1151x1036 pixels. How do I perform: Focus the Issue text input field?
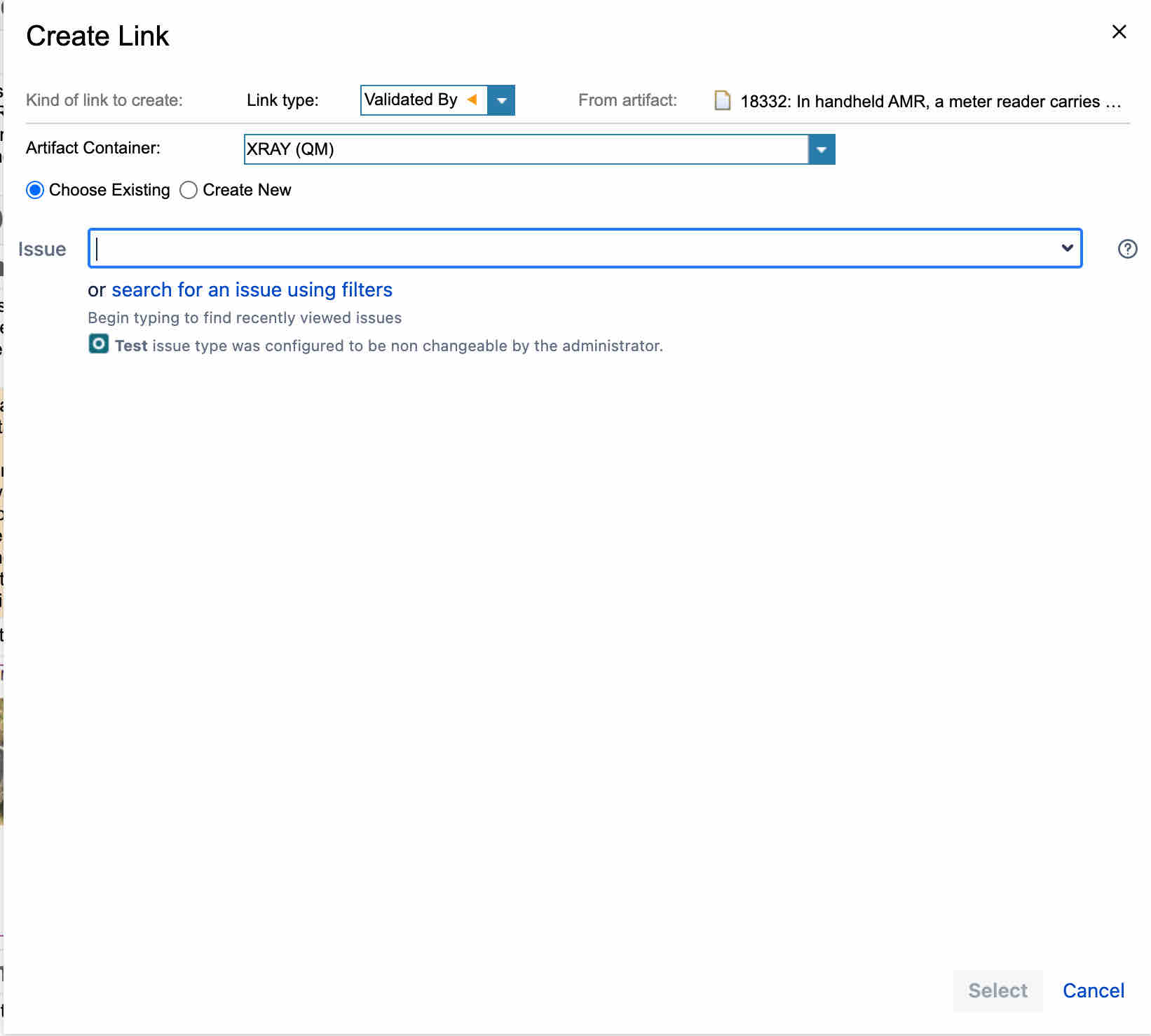coord(575,248)
